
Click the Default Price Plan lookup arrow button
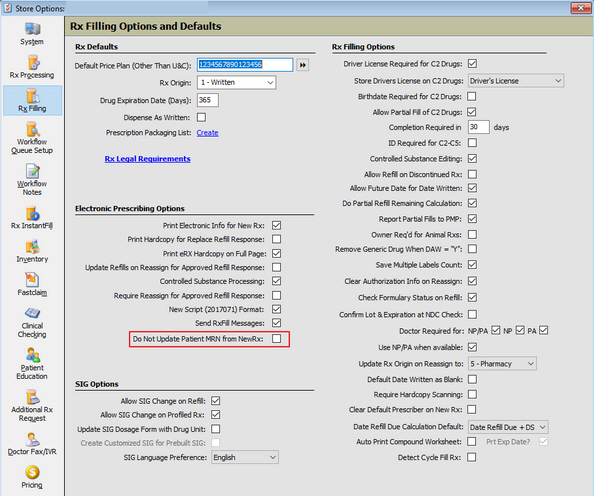303,65
